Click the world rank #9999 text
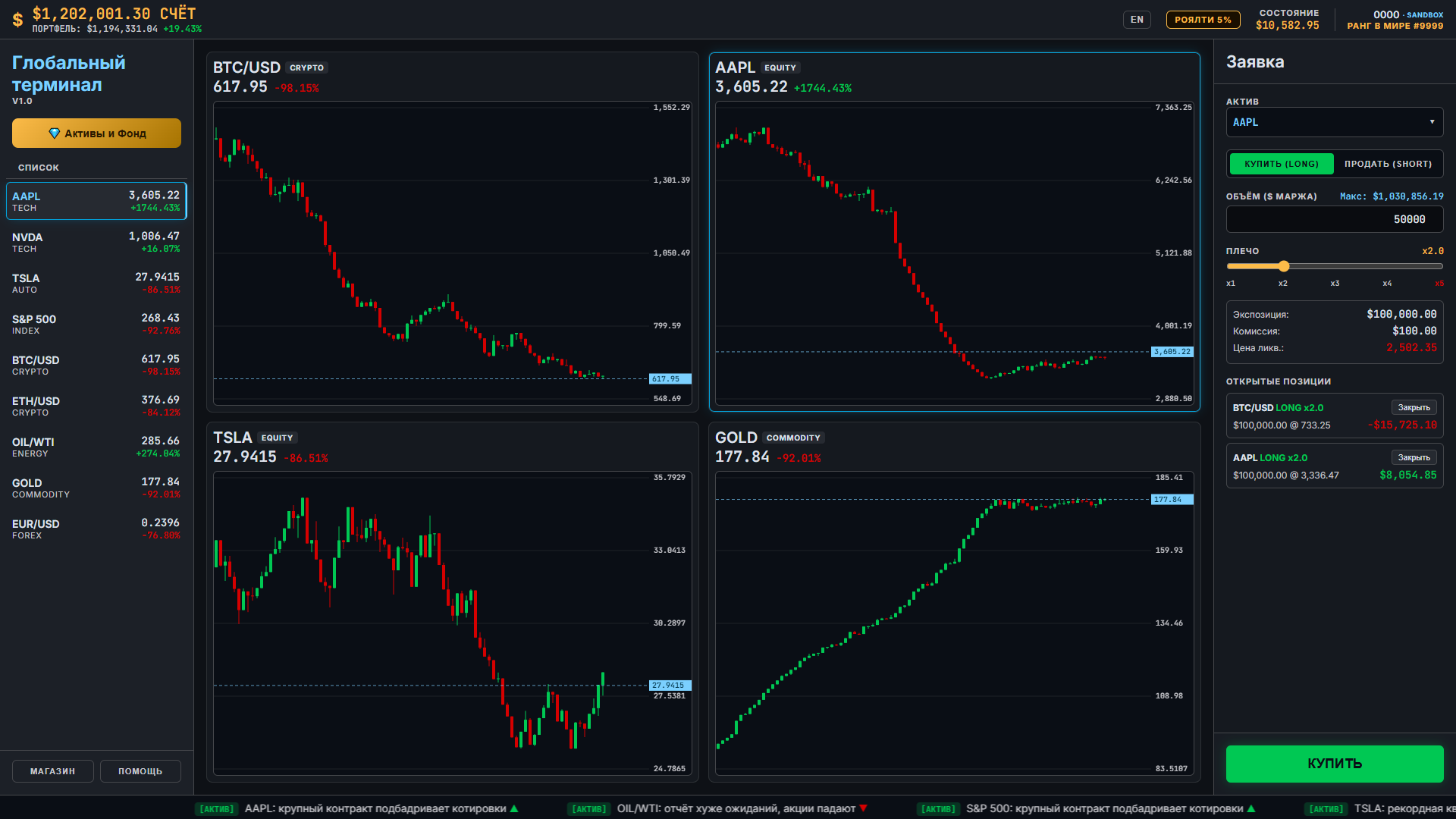This screenshot has width=1456, height=819. pyautogui.click(x=1395, y=26)
